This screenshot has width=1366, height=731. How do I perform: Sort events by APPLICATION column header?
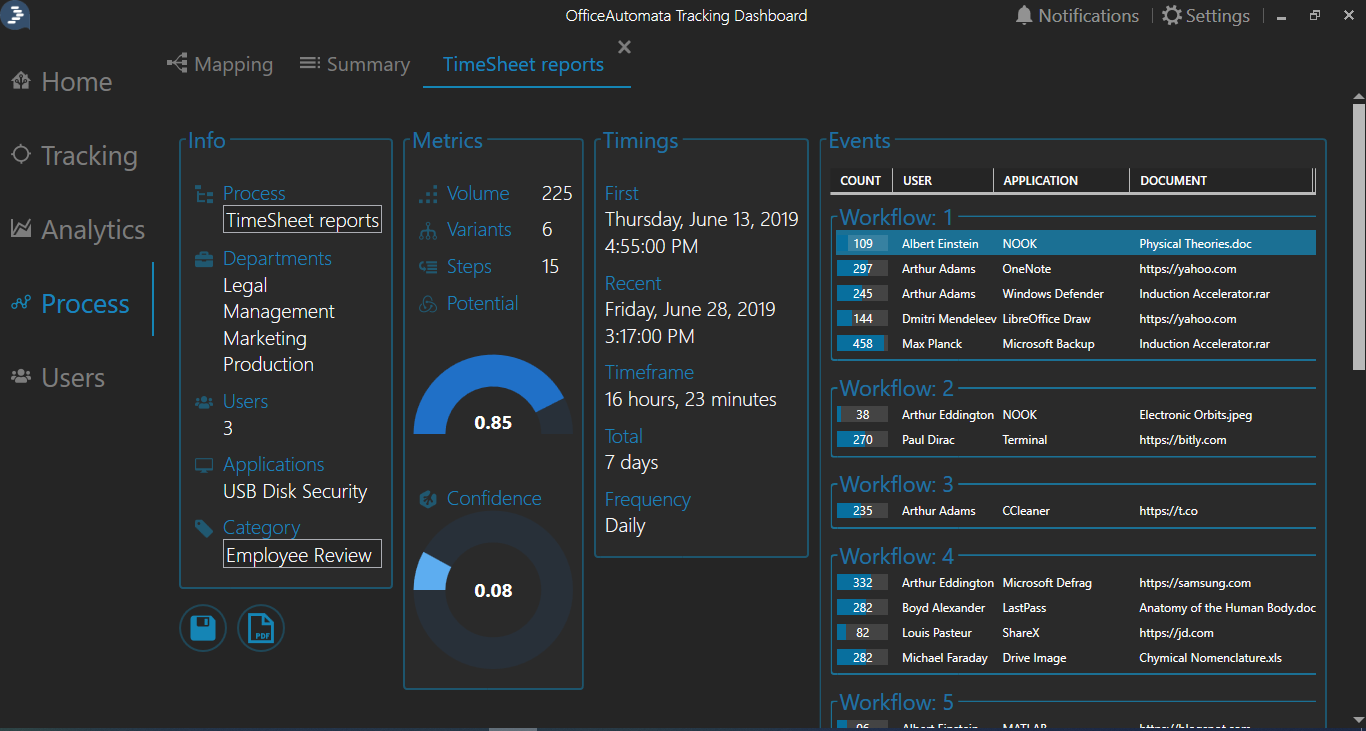pos(1040,181)
